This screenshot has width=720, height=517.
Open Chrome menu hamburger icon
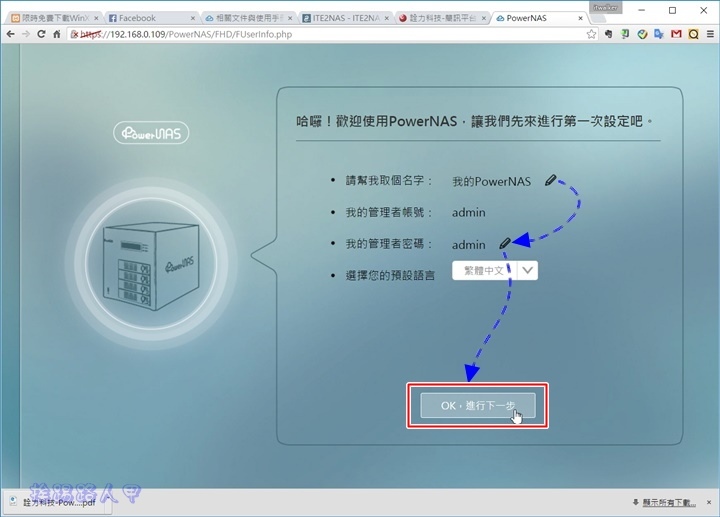point(710,34)
